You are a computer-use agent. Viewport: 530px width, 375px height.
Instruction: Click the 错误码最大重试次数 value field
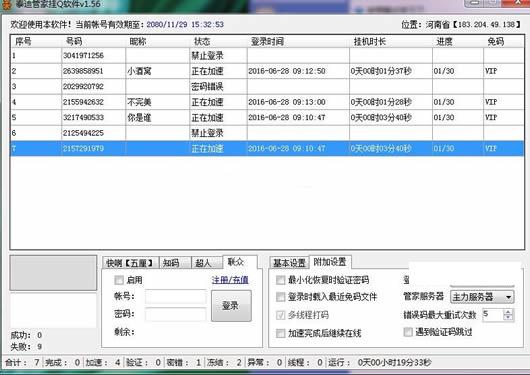click(493, 315)
